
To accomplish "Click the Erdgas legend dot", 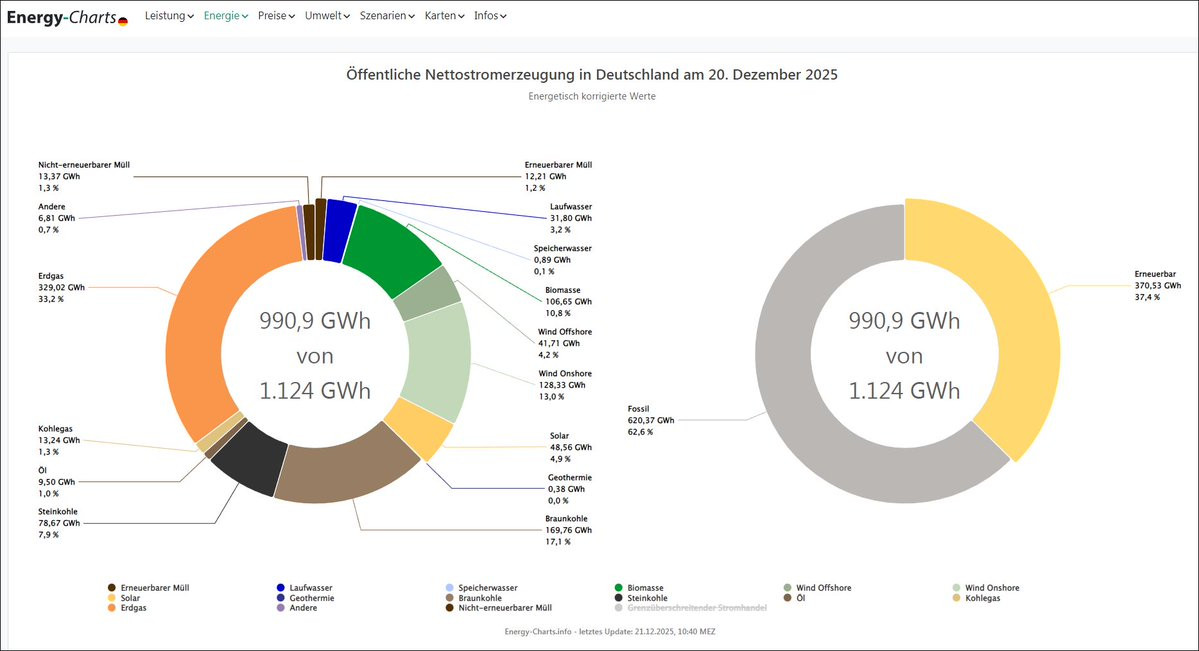I will (111, 608).
